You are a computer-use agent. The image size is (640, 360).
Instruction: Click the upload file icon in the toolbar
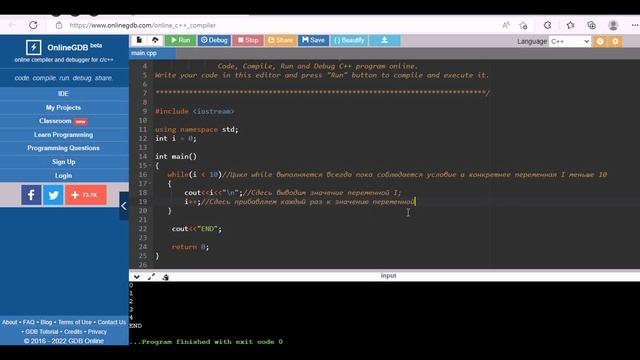155,40
